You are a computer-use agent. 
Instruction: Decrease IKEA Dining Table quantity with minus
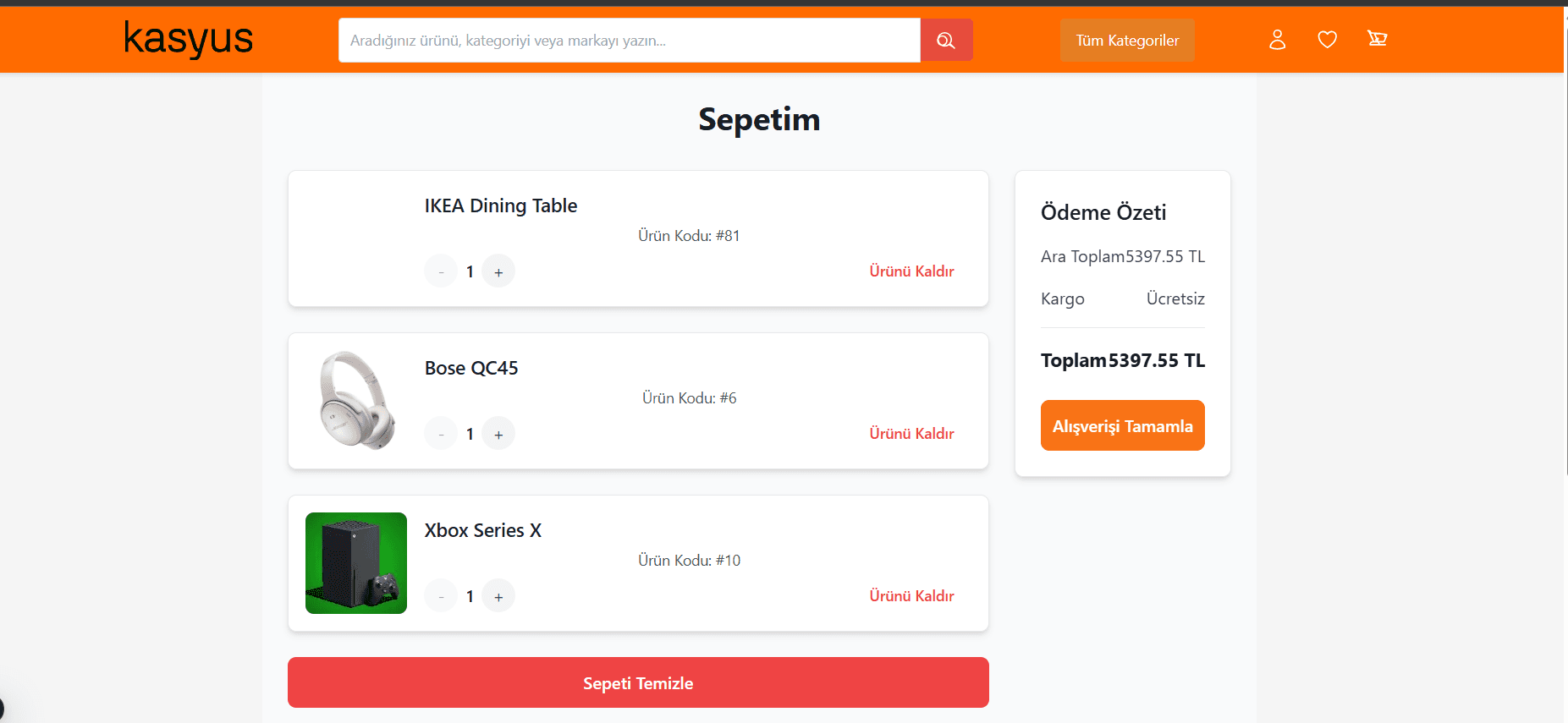441,271
